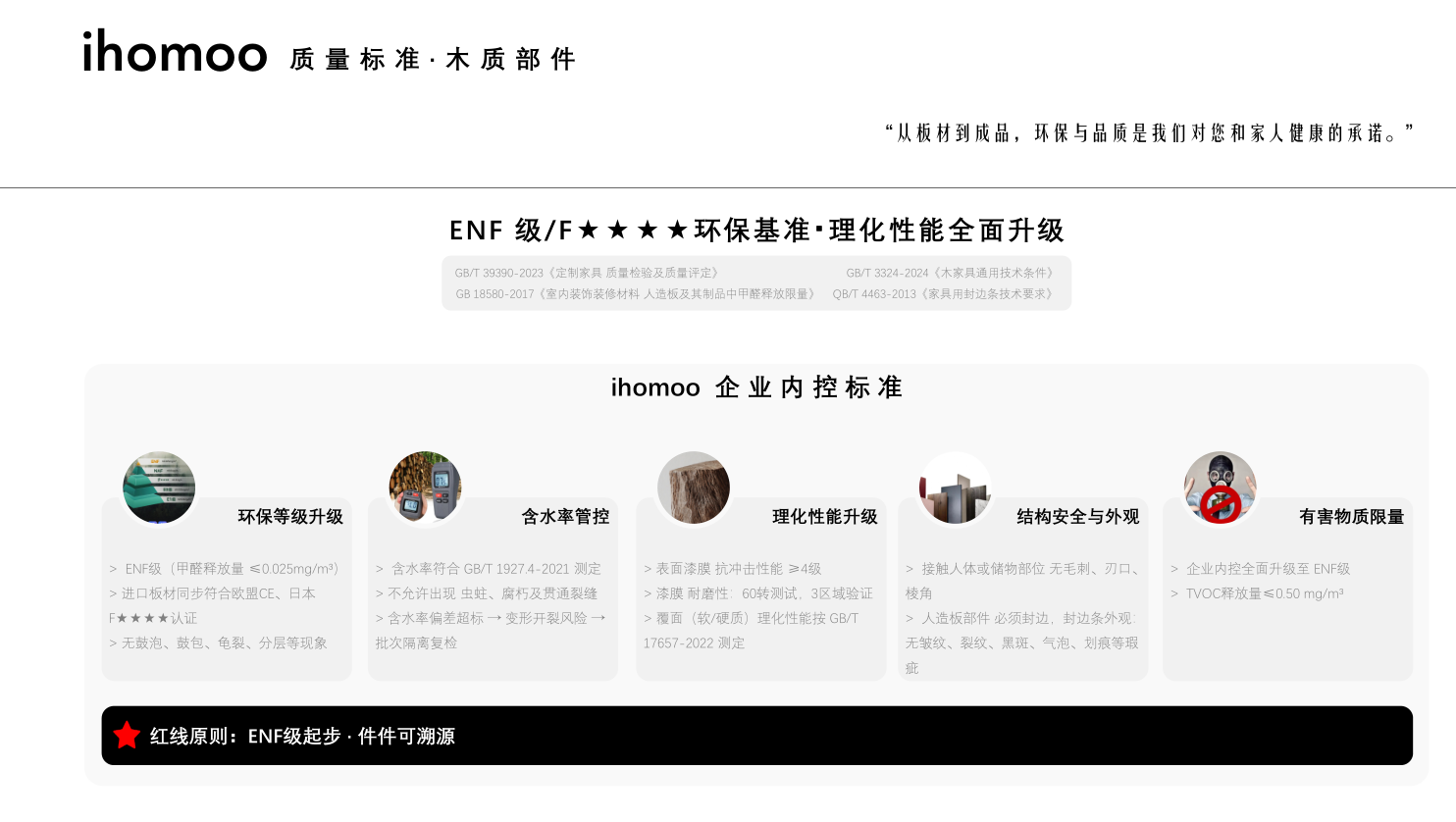Select the green board stack thumbnail

coord(159,488)
